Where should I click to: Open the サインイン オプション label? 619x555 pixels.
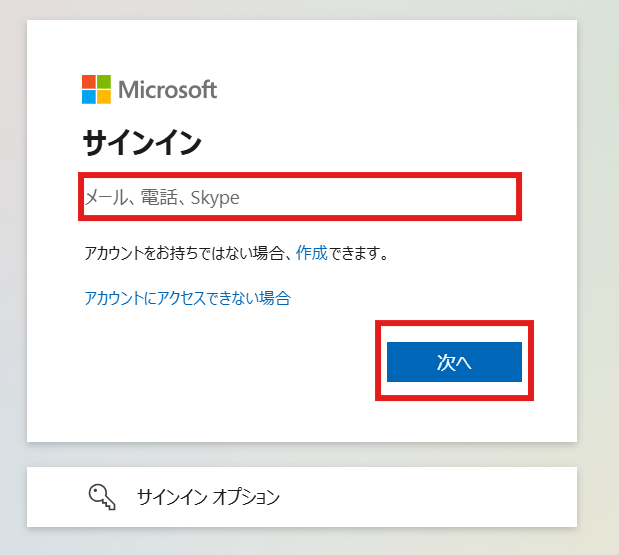click(x=208, y=496)
